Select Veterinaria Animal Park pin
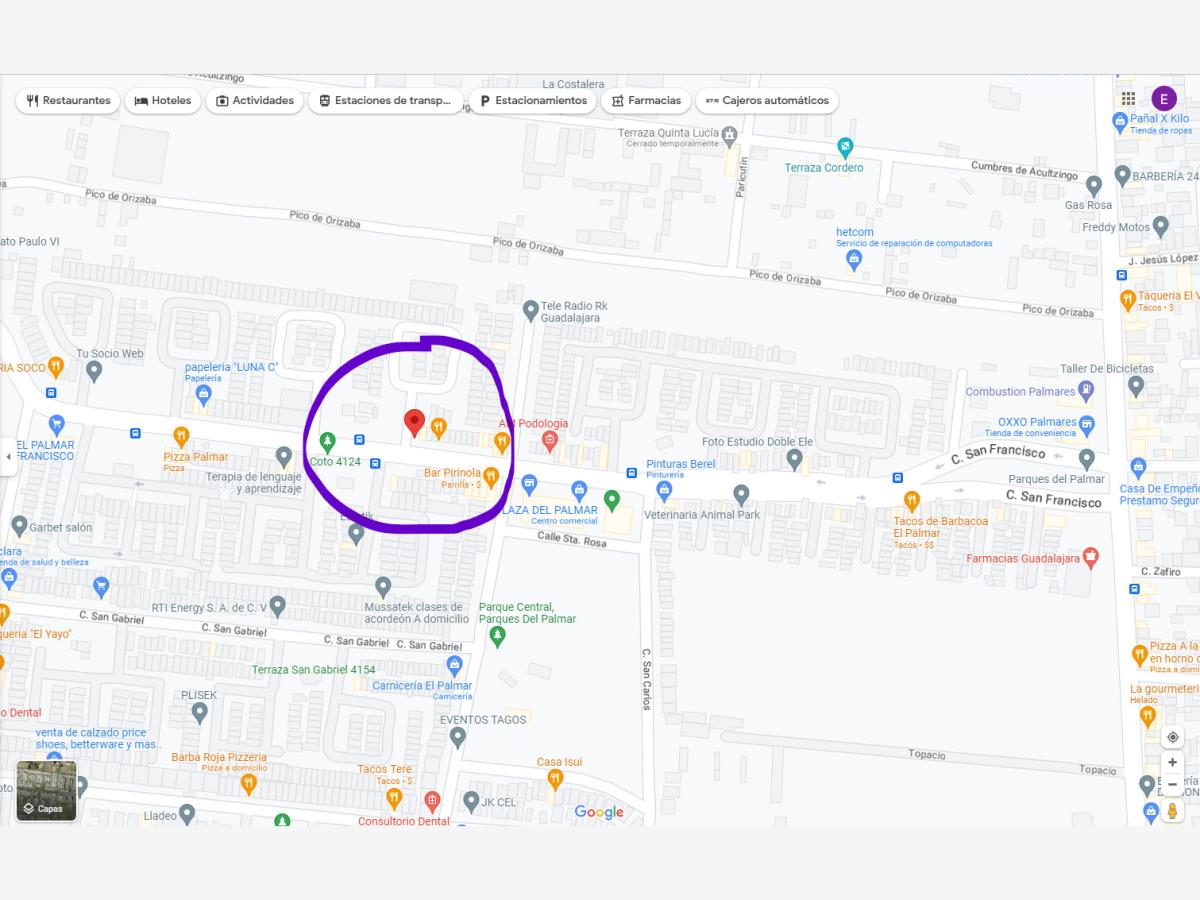1200x900 pixels. (741, 495)
